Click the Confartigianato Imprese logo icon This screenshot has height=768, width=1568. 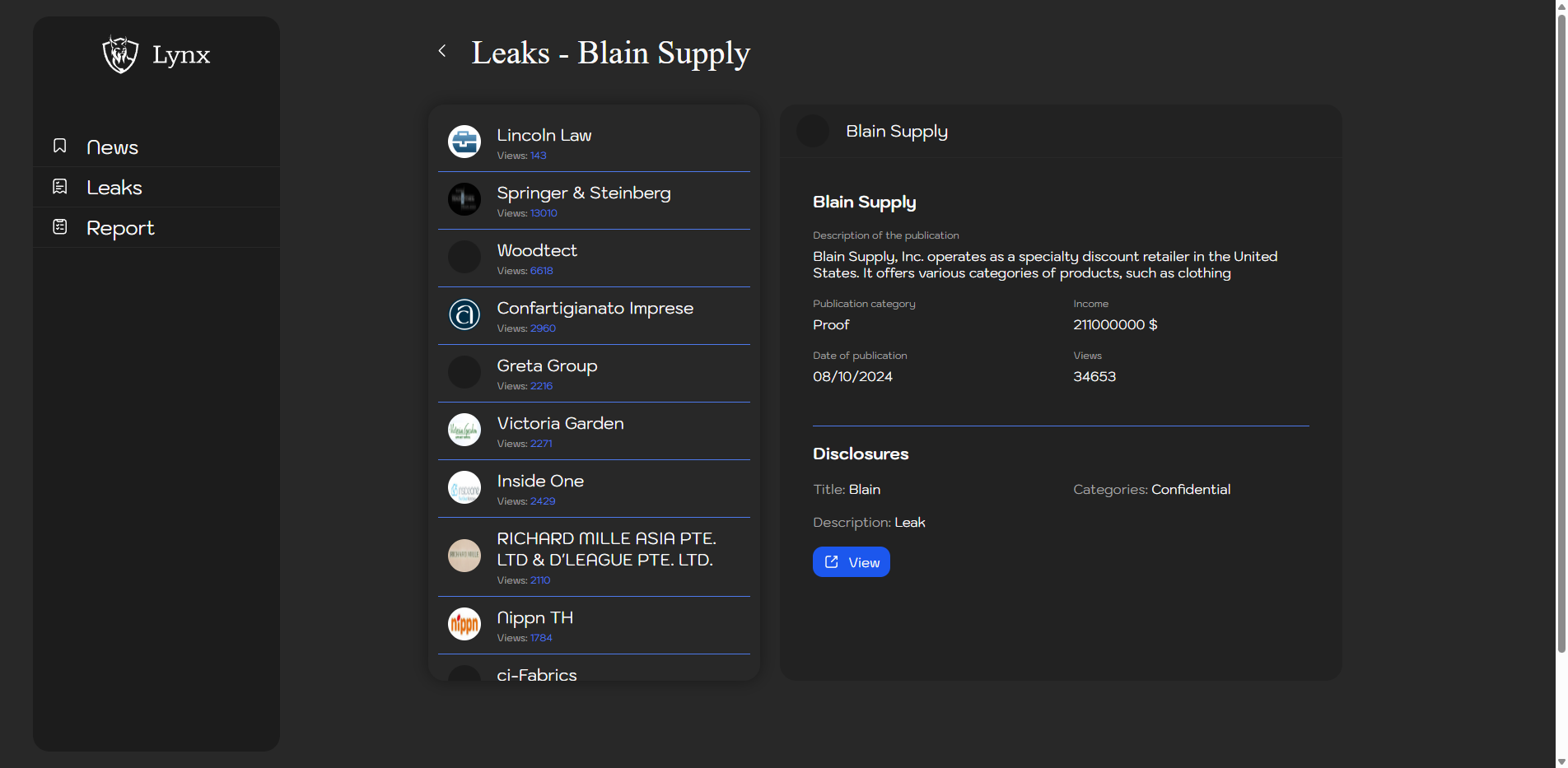(x=464, y=314)
